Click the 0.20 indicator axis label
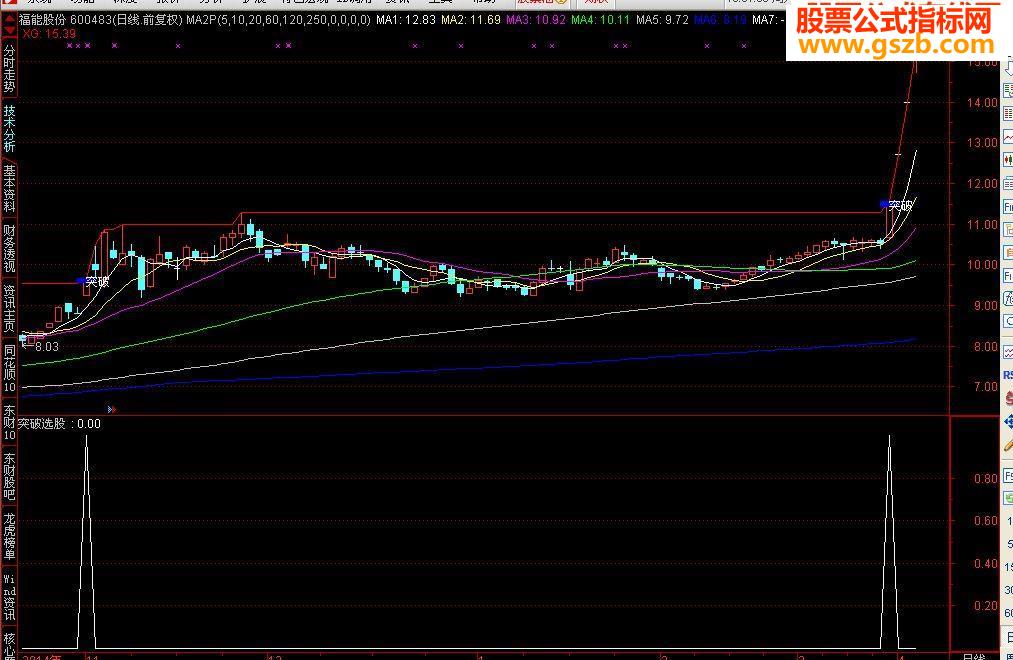Screen dimensions: 1013x660 pos(986,606)
